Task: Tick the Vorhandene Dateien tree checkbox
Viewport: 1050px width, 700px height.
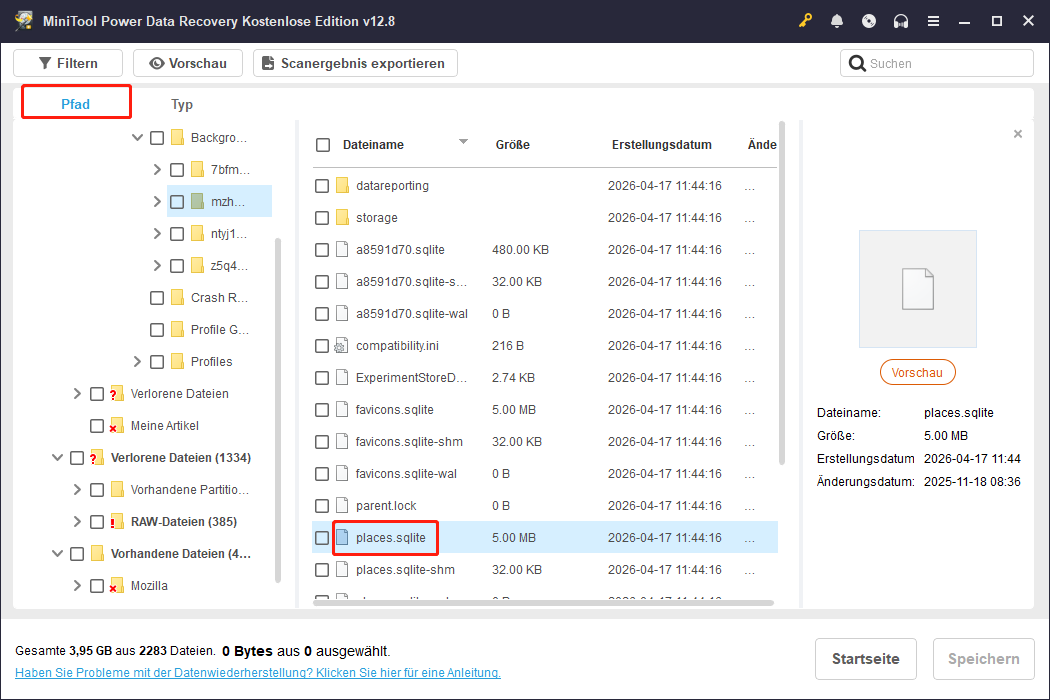Action: 77,554
